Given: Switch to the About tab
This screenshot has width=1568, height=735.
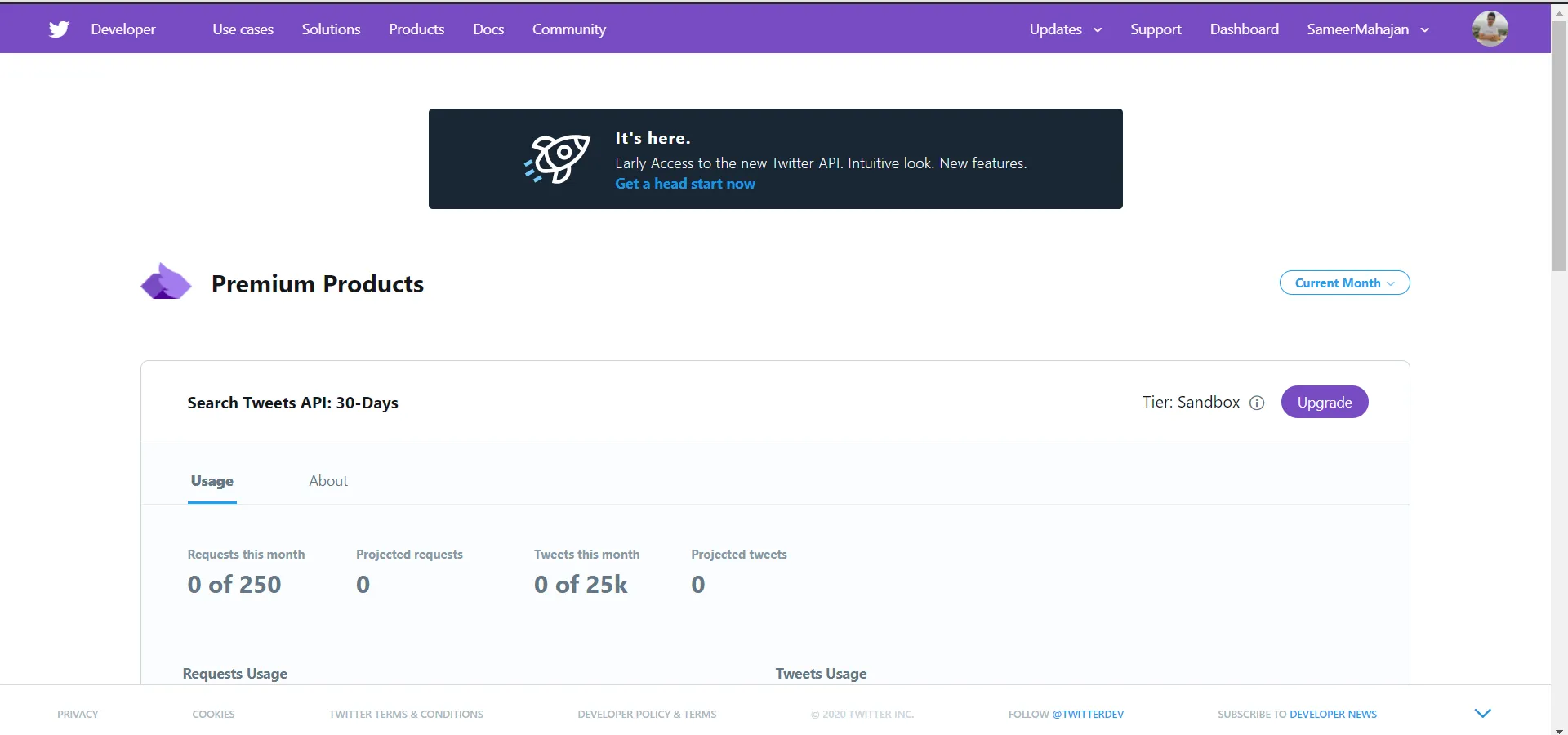Looking at the screenshot, I should (327, 481).
